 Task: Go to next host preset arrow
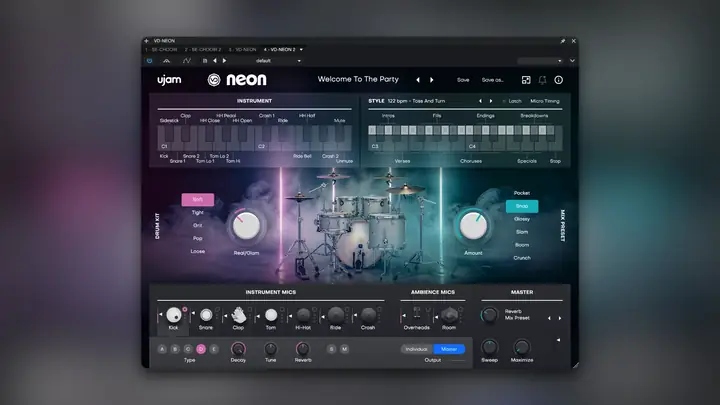tap(225, 61)
